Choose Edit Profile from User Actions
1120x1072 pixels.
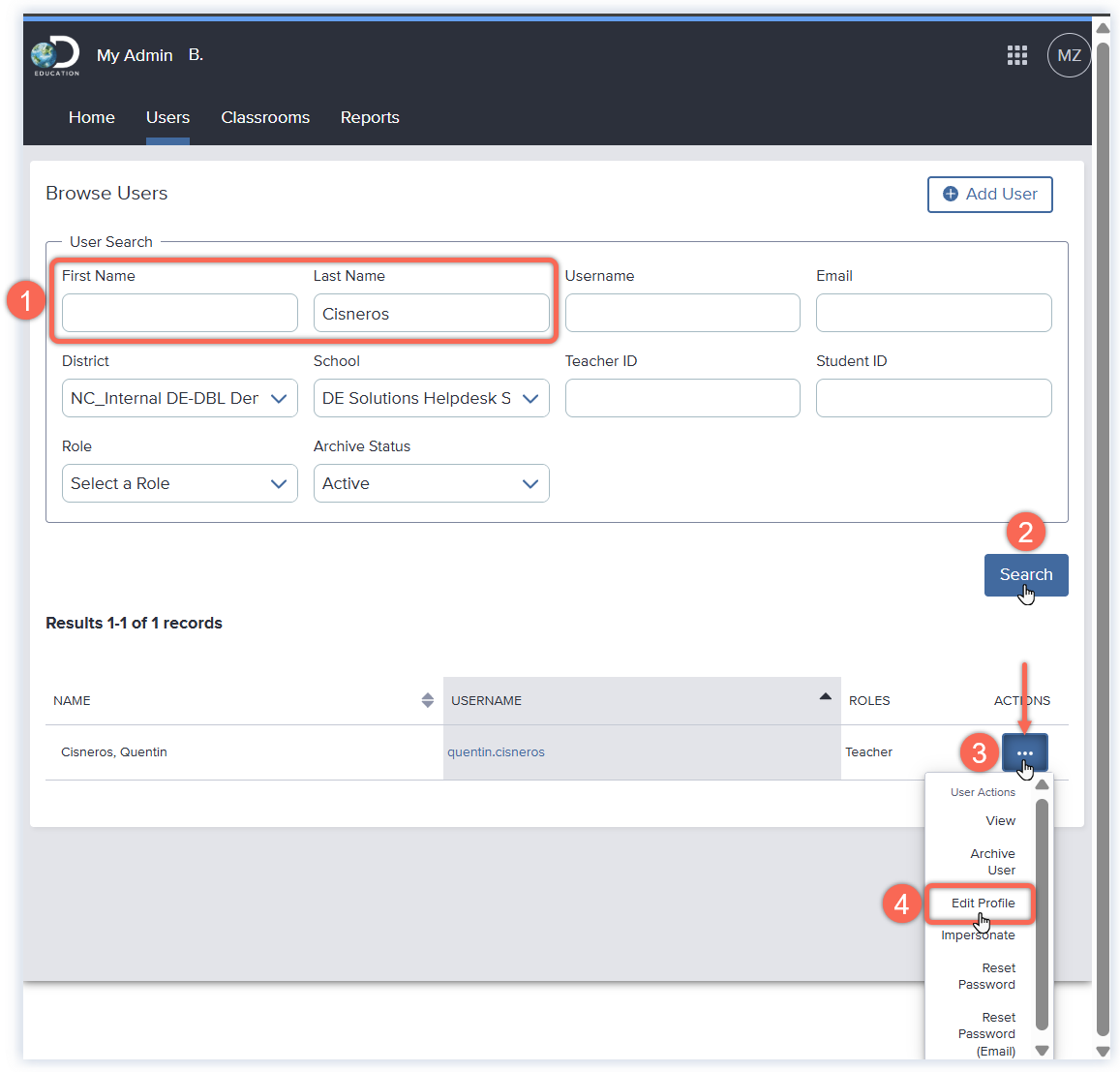982,903
